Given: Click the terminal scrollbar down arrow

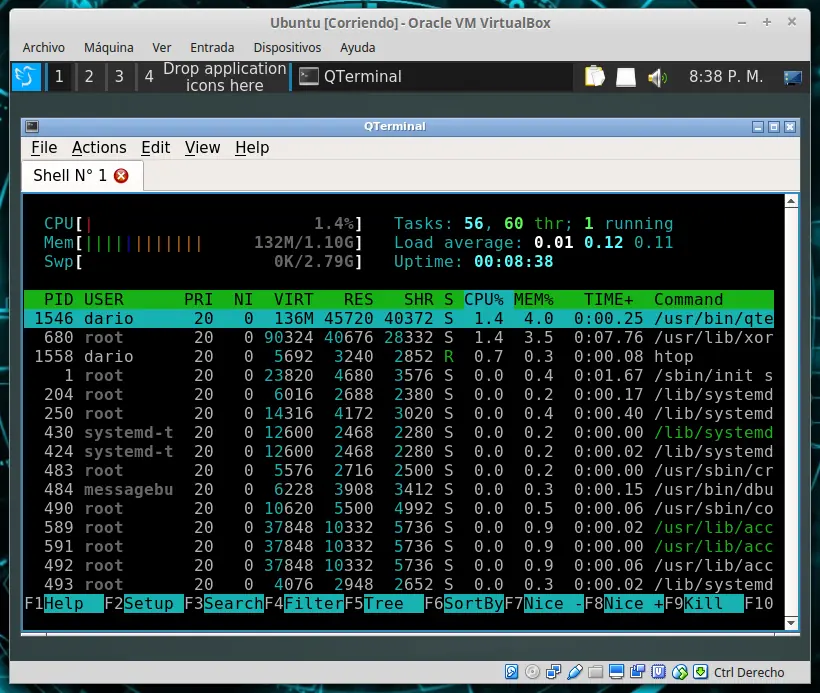Looking at the screenshot, I should (791, 623).
